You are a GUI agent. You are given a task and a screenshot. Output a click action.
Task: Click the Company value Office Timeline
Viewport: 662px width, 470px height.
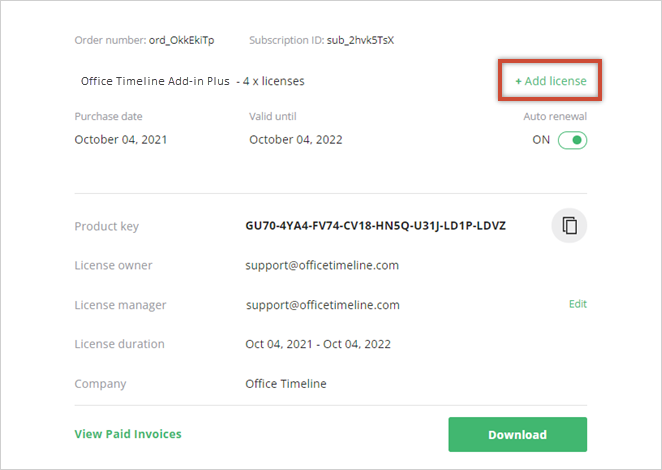point(286,384)
